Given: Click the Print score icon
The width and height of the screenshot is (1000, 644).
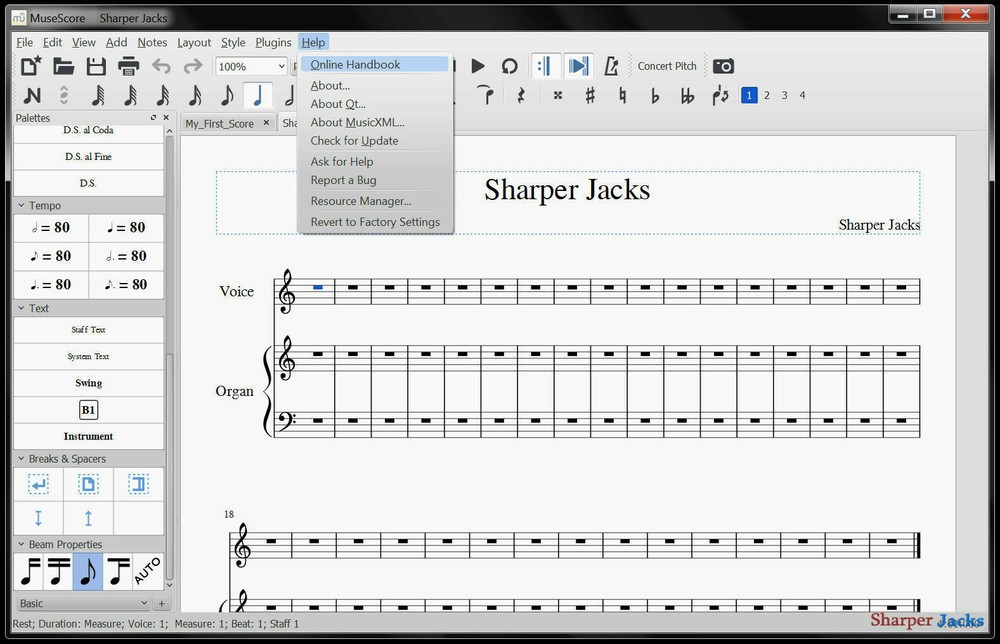Looking at the screenshot, I should pyautogui.click(x=128, y=66).
